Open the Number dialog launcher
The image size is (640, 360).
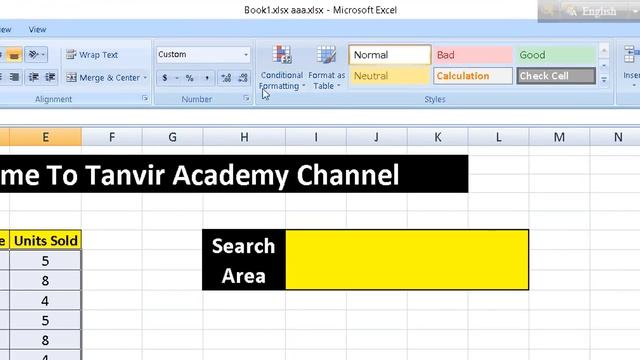coord(246,98)
